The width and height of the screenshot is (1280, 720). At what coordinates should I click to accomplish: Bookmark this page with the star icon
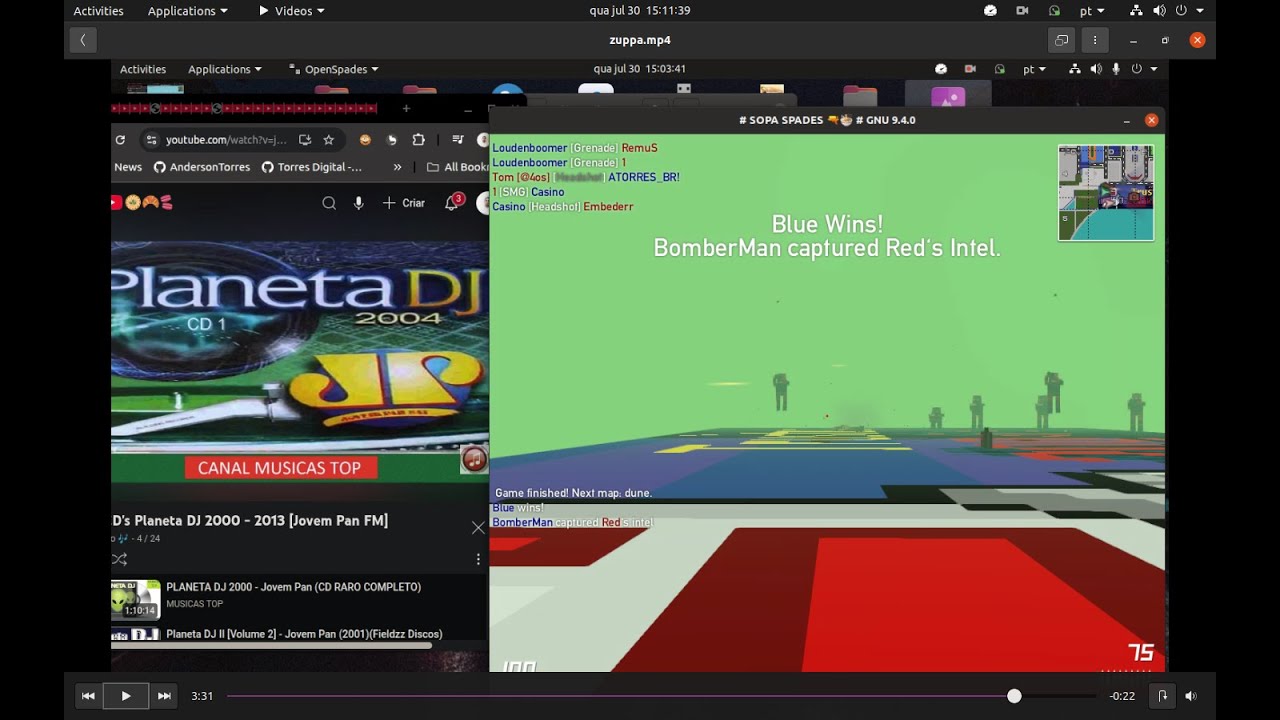coord(328,140)
